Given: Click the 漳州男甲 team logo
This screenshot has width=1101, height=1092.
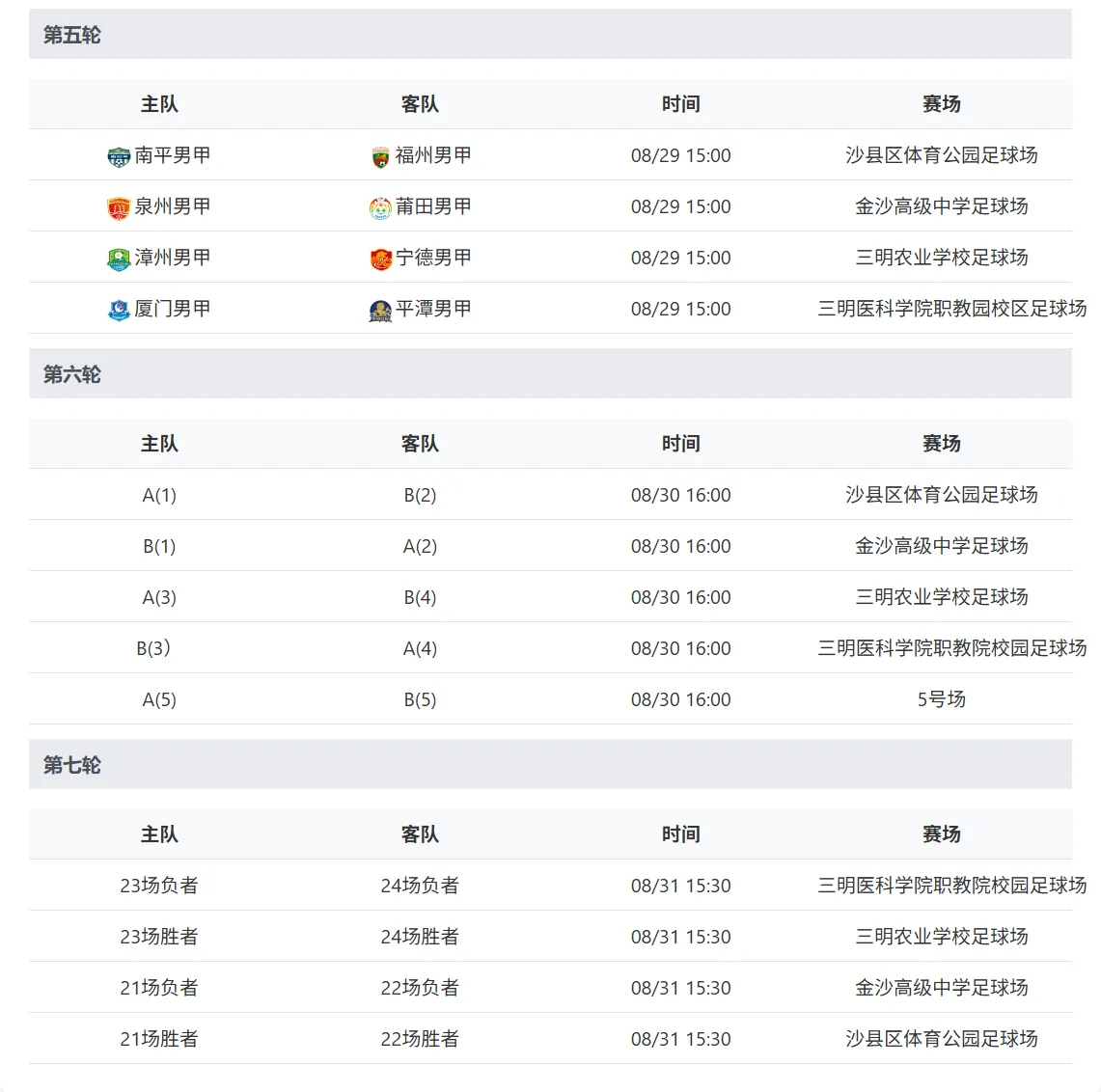Looking at the screenshot, I should click(119, 259).
